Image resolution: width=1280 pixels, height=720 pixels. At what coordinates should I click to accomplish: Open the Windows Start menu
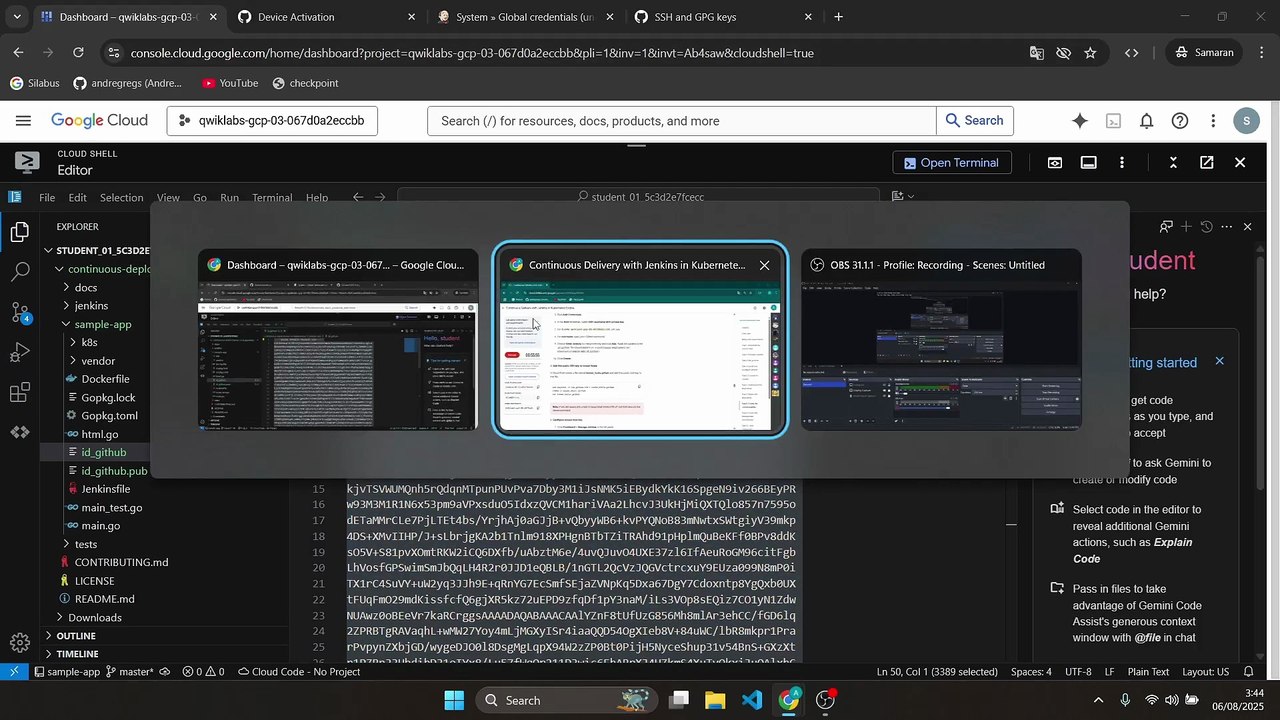coord(455,700)
